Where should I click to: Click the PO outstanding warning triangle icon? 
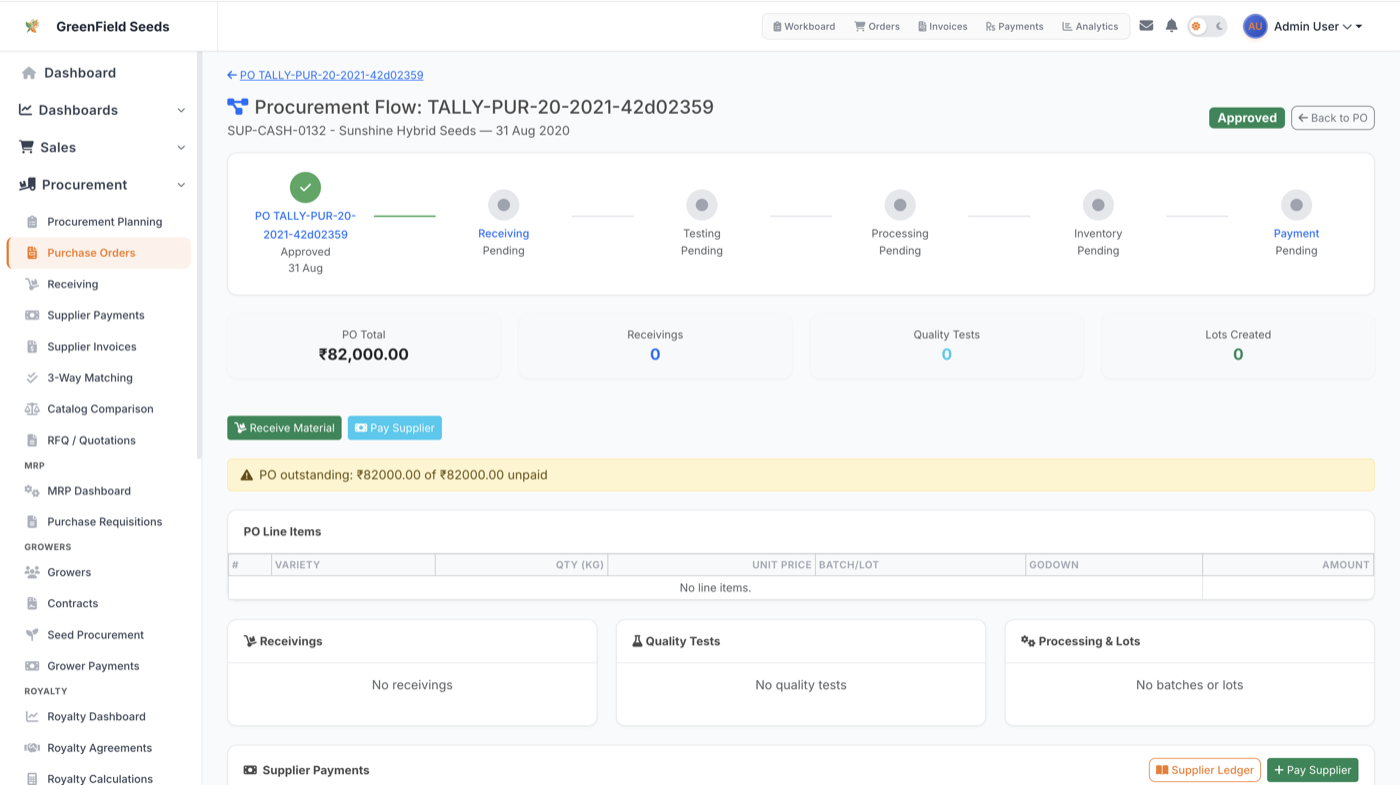pyautogui.click(x=246, y=475)
